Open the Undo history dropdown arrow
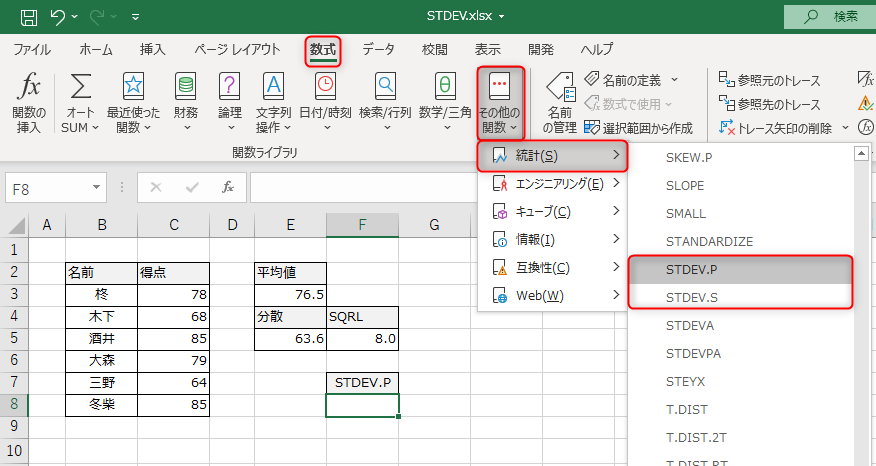The image size is (876, 466). point(75,17)
